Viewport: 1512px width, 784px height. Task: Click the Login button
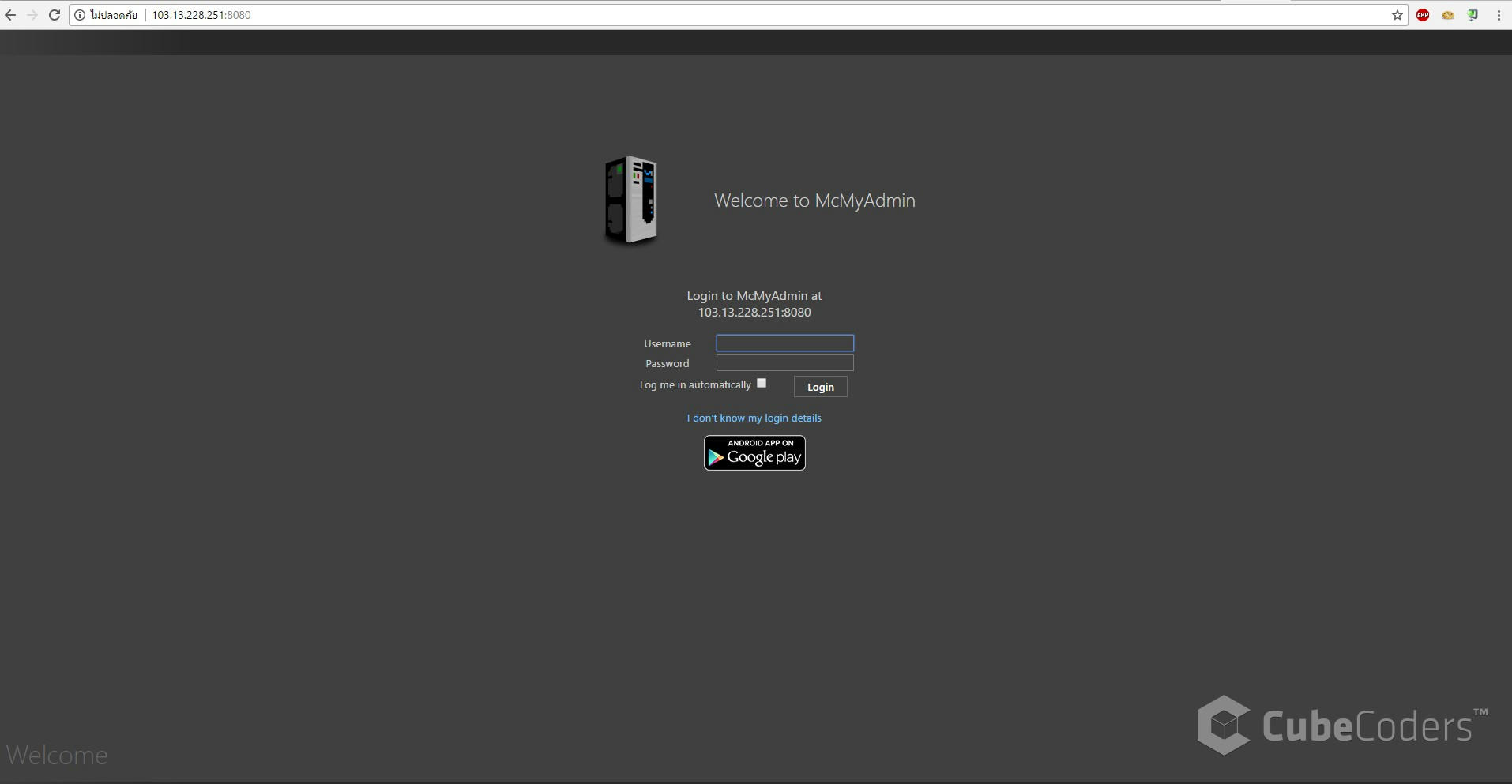(820, 387)
